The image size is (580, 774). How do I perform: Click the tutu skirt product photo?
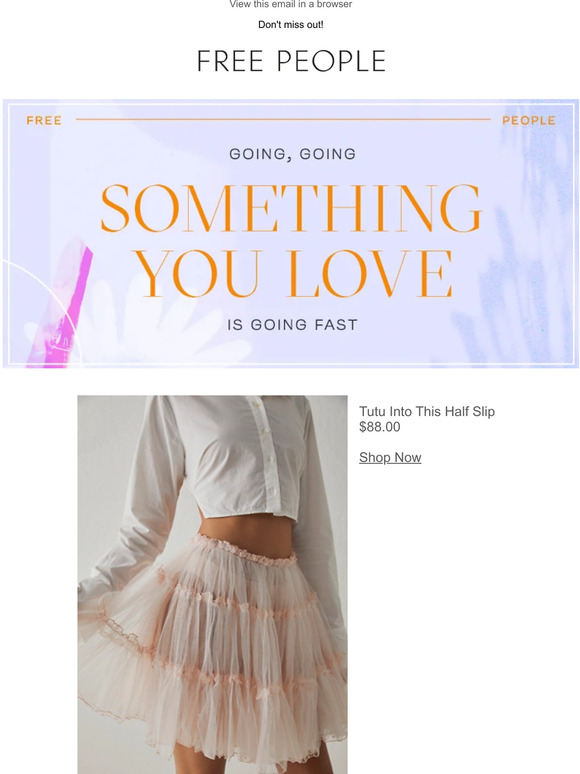tap(212, 584)
